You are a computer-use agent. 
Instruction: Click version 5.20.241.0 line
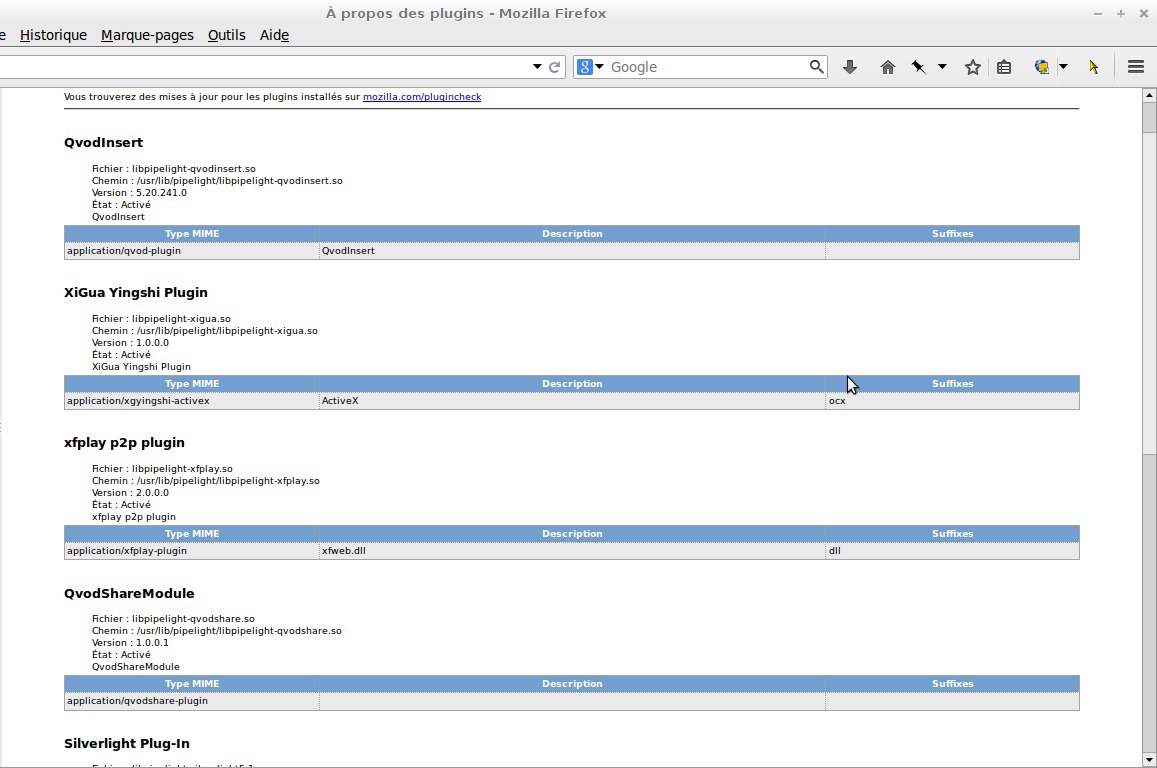(x=139, y=193)
